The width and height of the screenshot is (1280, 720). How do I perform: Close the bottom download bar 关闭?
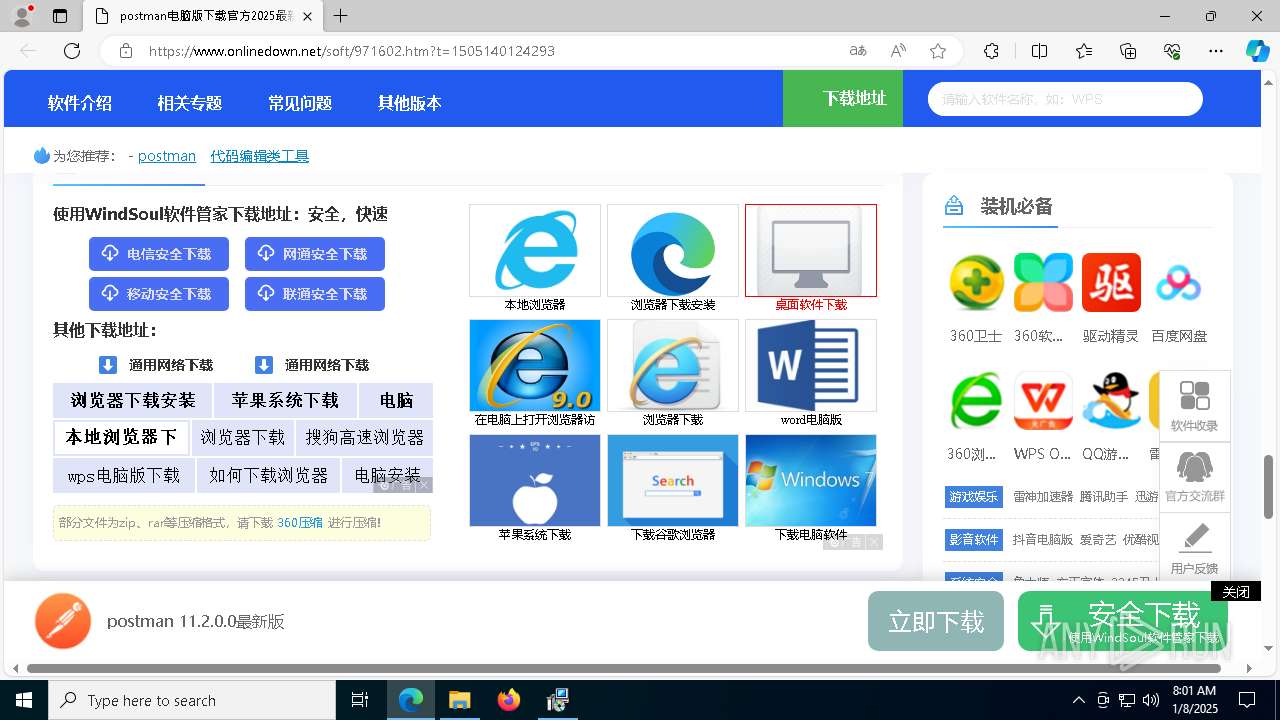click(1236, 592)
